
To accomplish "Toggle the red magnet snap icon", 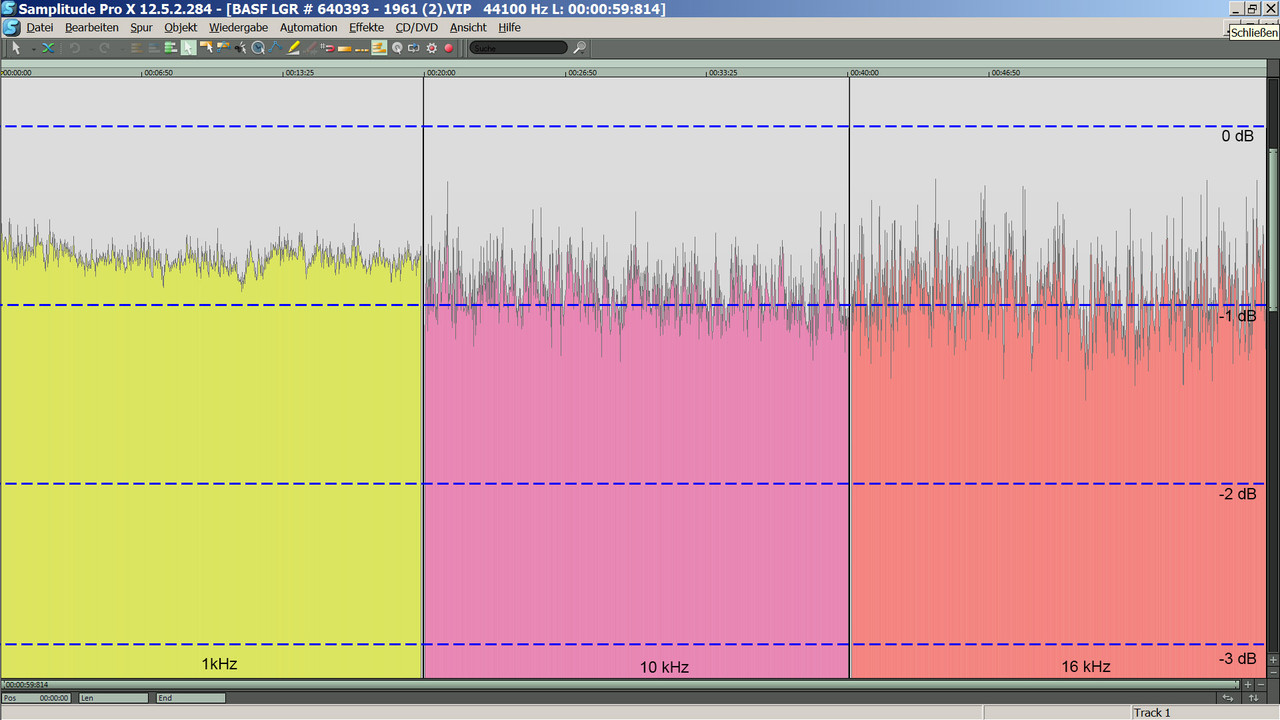I will pyautogui.click(x=328, y=47).
